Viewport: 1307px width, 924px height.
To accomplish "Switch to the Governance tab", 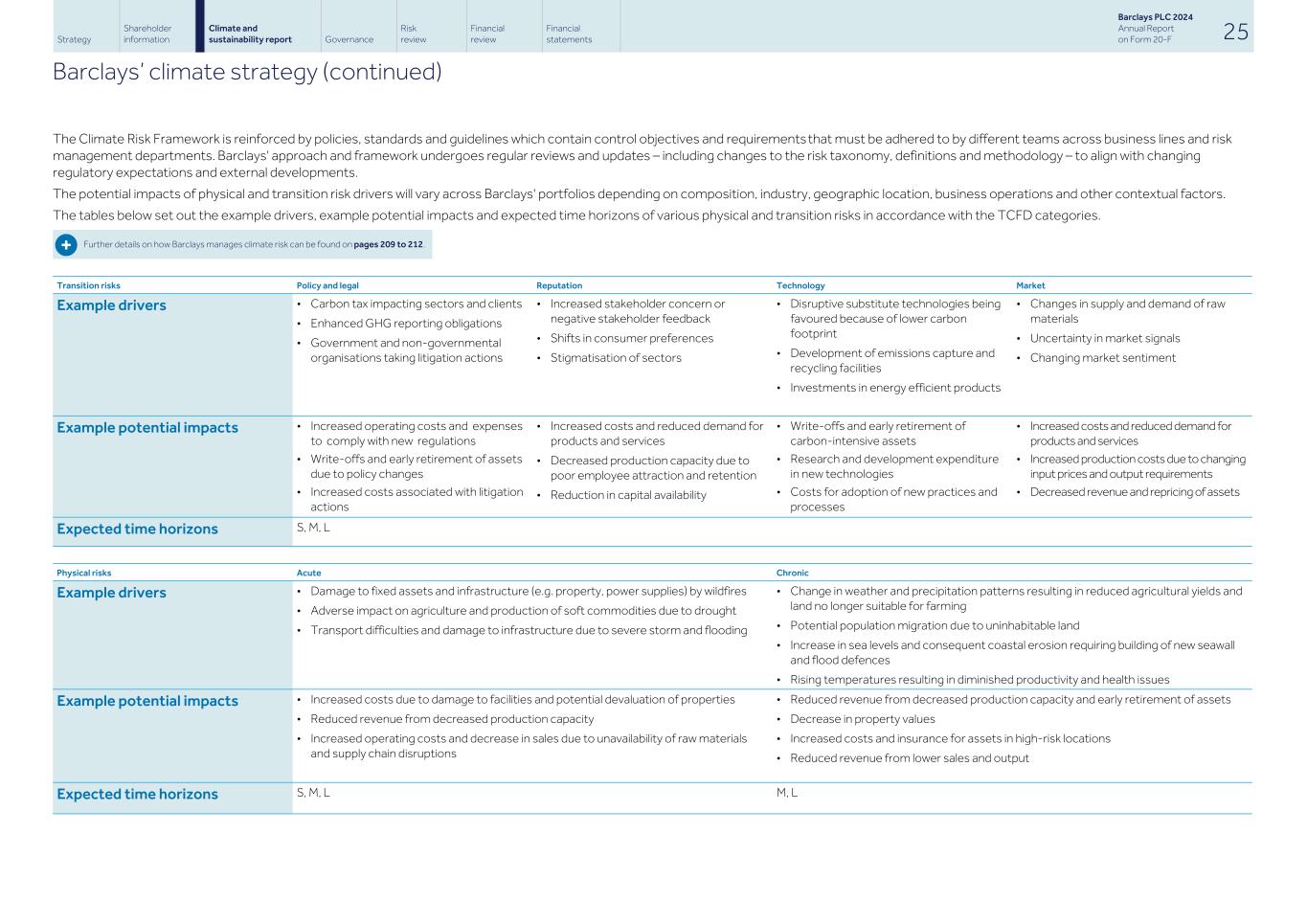I will tap(349, 39).
